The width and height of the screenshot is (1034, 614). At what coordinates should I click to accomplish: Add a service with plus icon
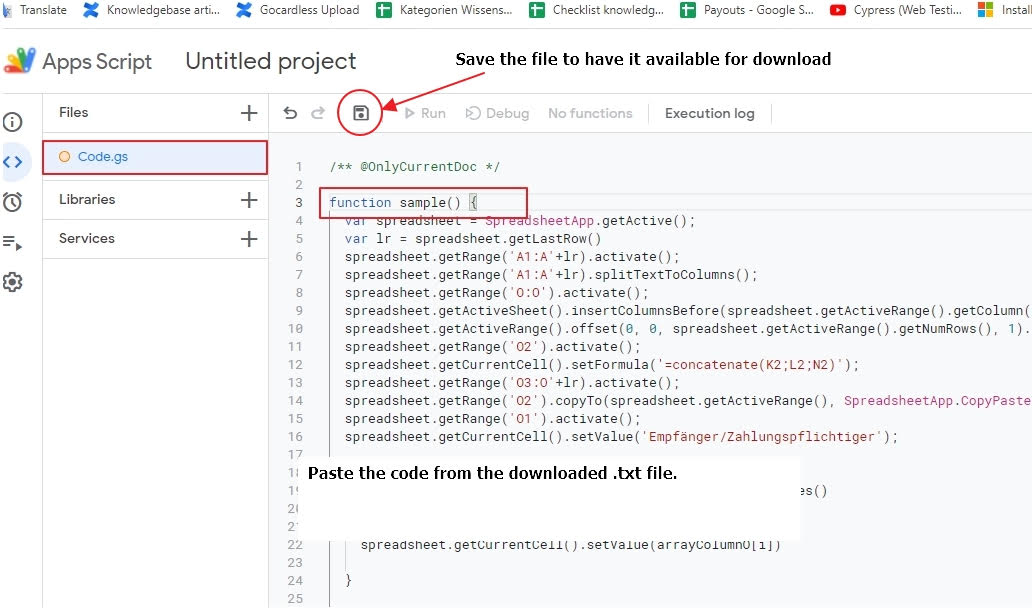[249, 239]
